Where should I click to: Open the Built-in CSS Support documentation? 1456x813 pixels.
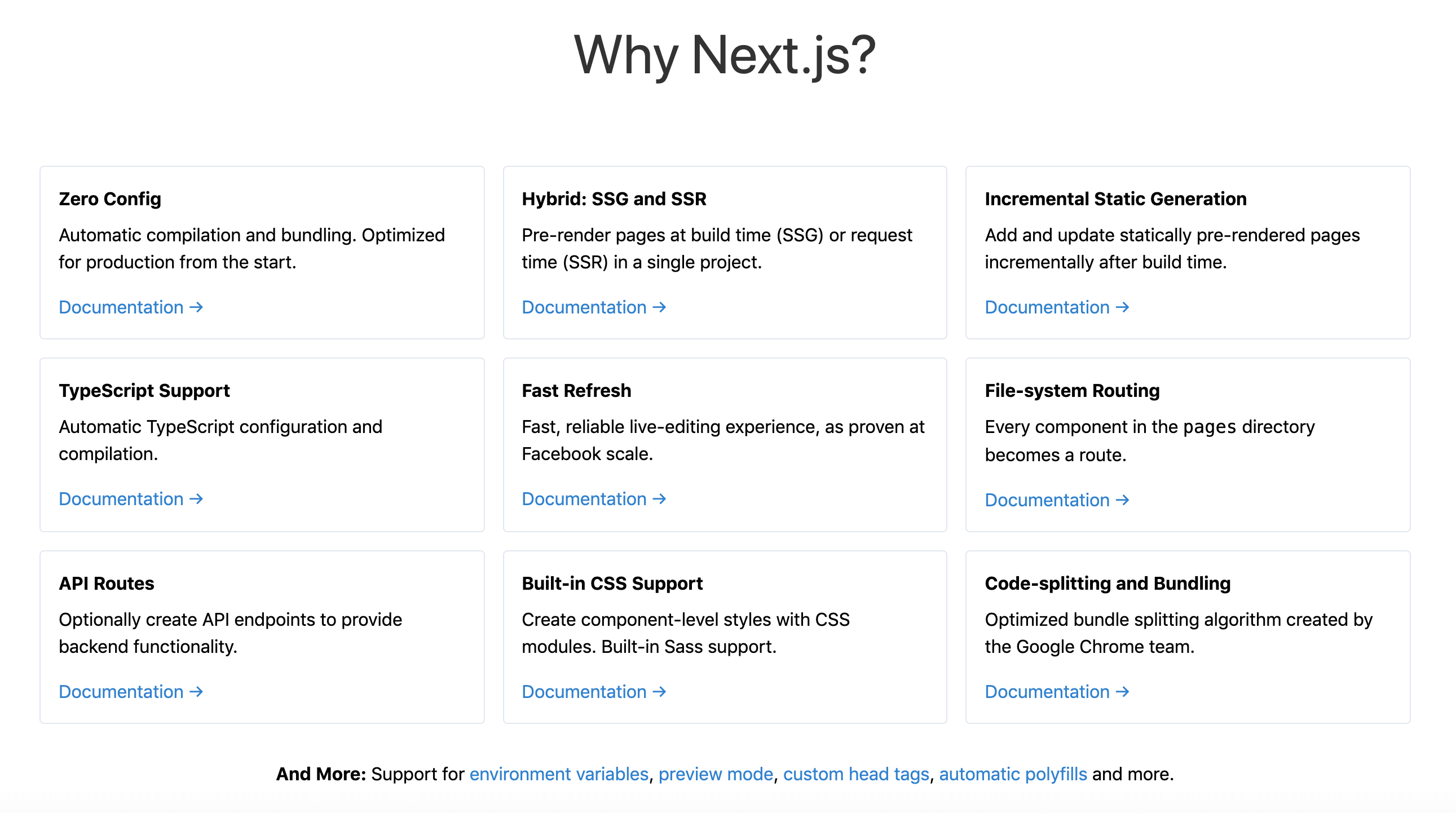tap(584, 692)
